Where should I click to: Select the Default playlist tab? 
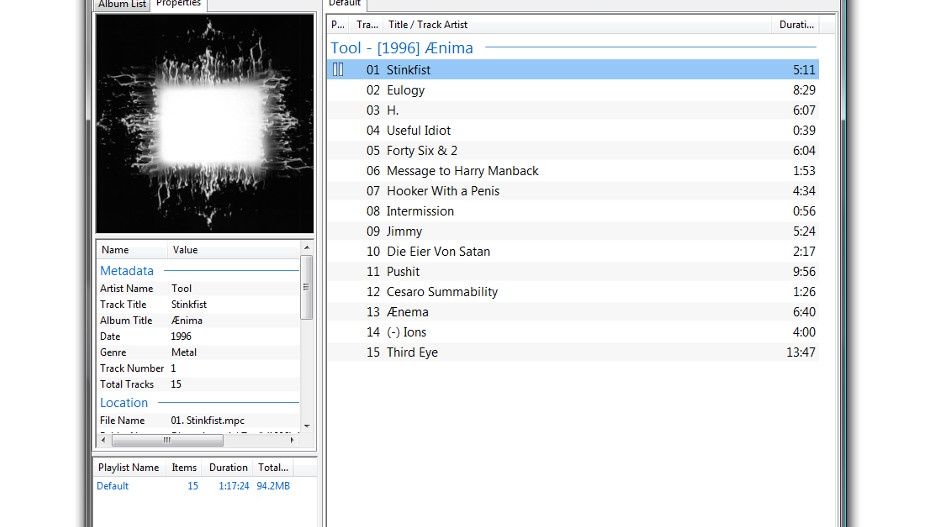pos(345,4)
